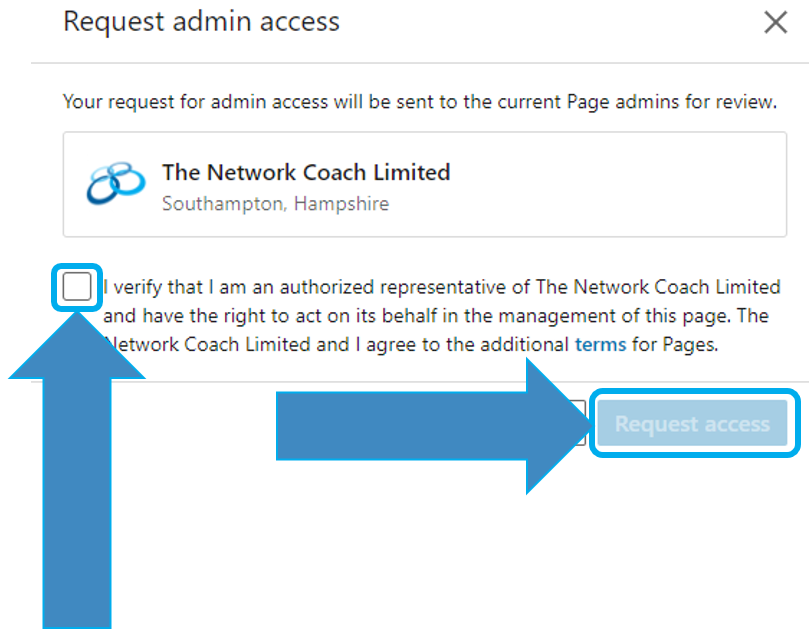Close the Request admin access dialog
The width and height of the screenshot is (809, 640).
775,23
